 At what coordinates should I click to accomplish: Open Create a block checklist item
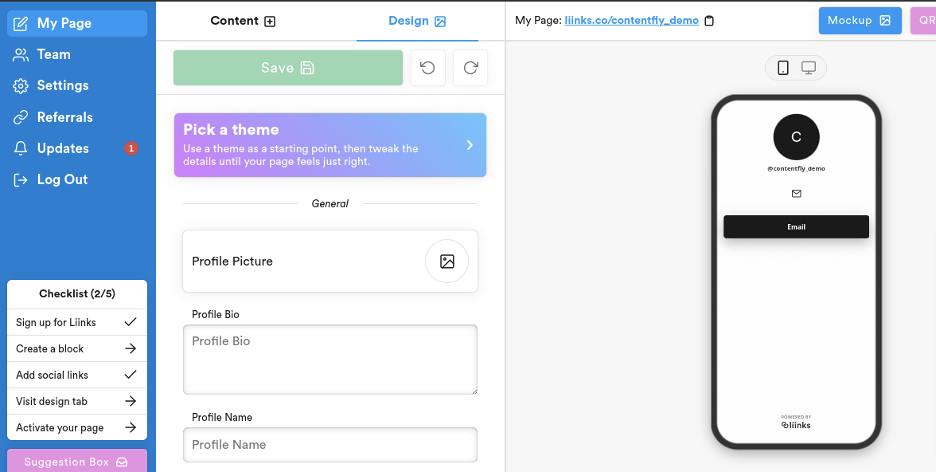point(77,349)
